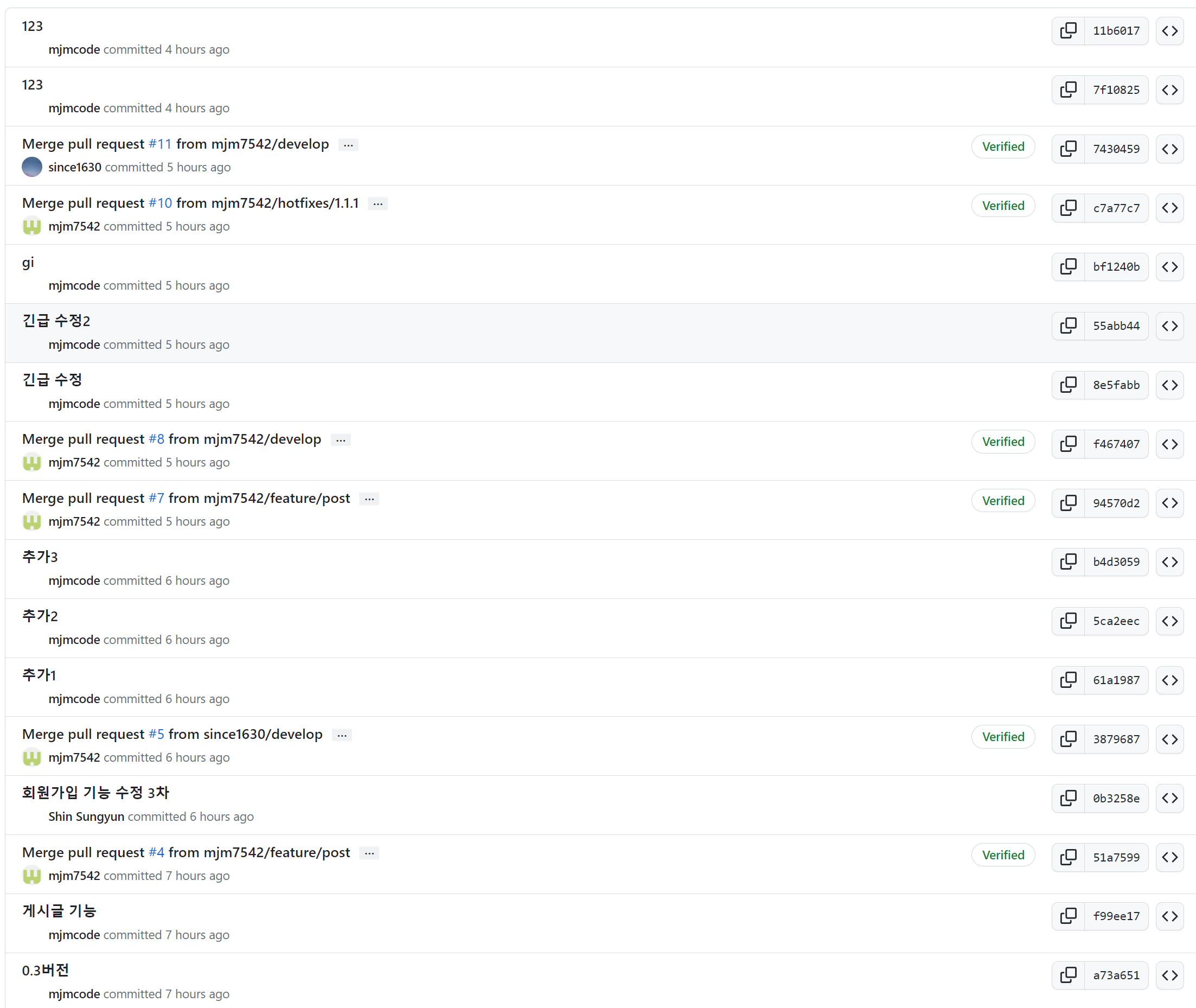Copy full SHA for commit c7a77c7

coord(1068,208)
